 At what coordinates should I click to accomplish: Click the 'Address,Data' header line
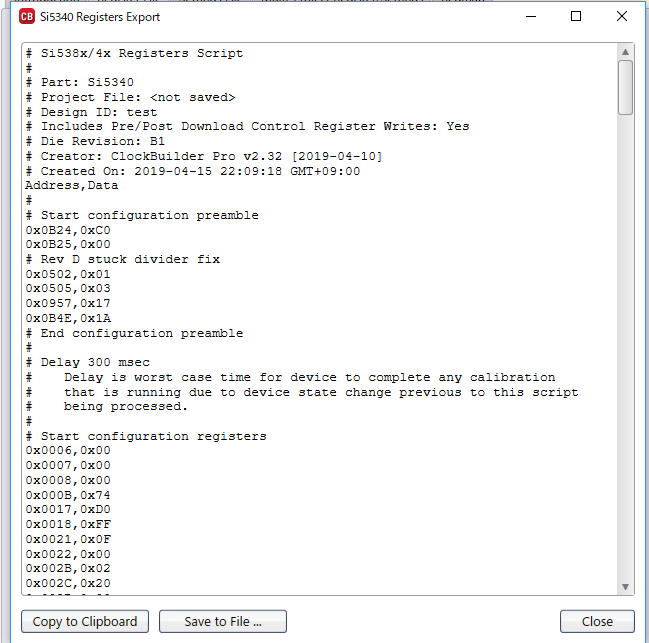click(72, 185)
